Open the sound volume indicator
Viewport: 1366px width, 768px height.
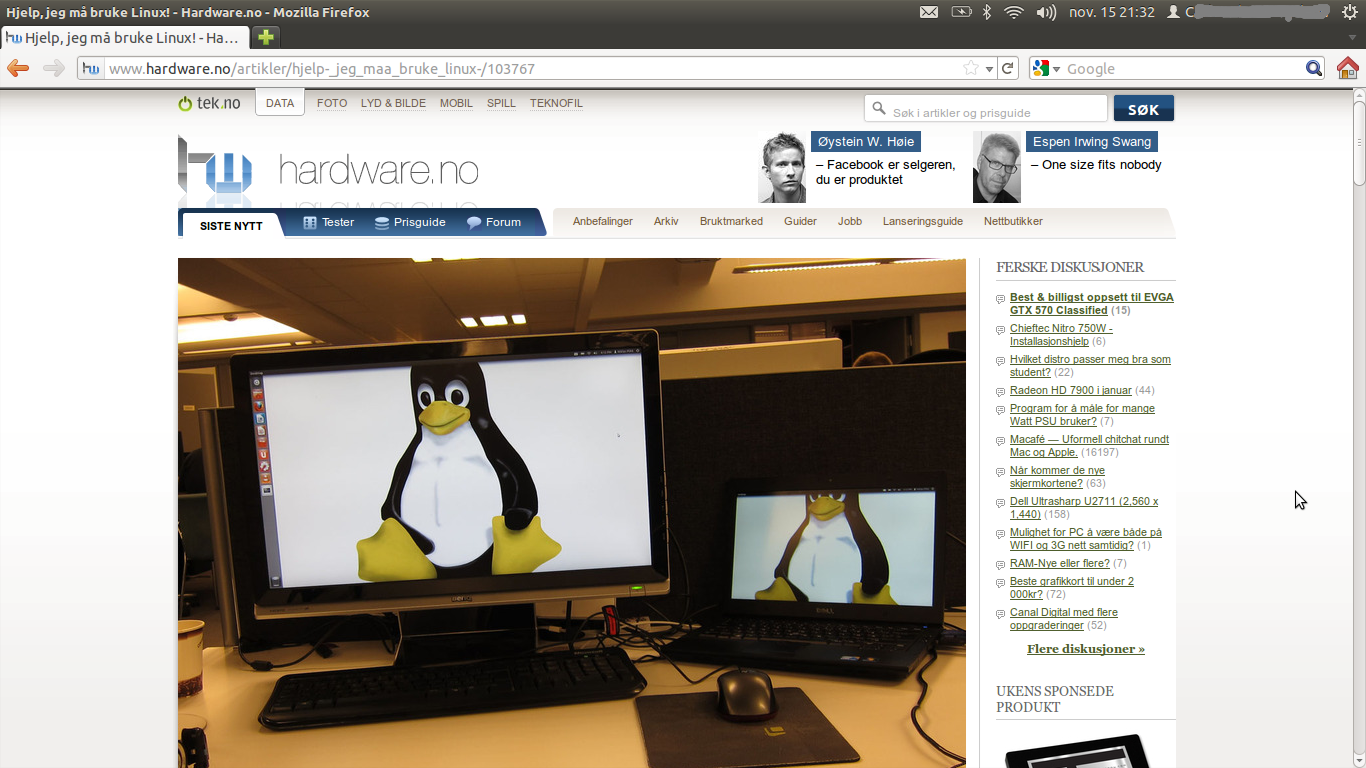tap(1046, 12)
